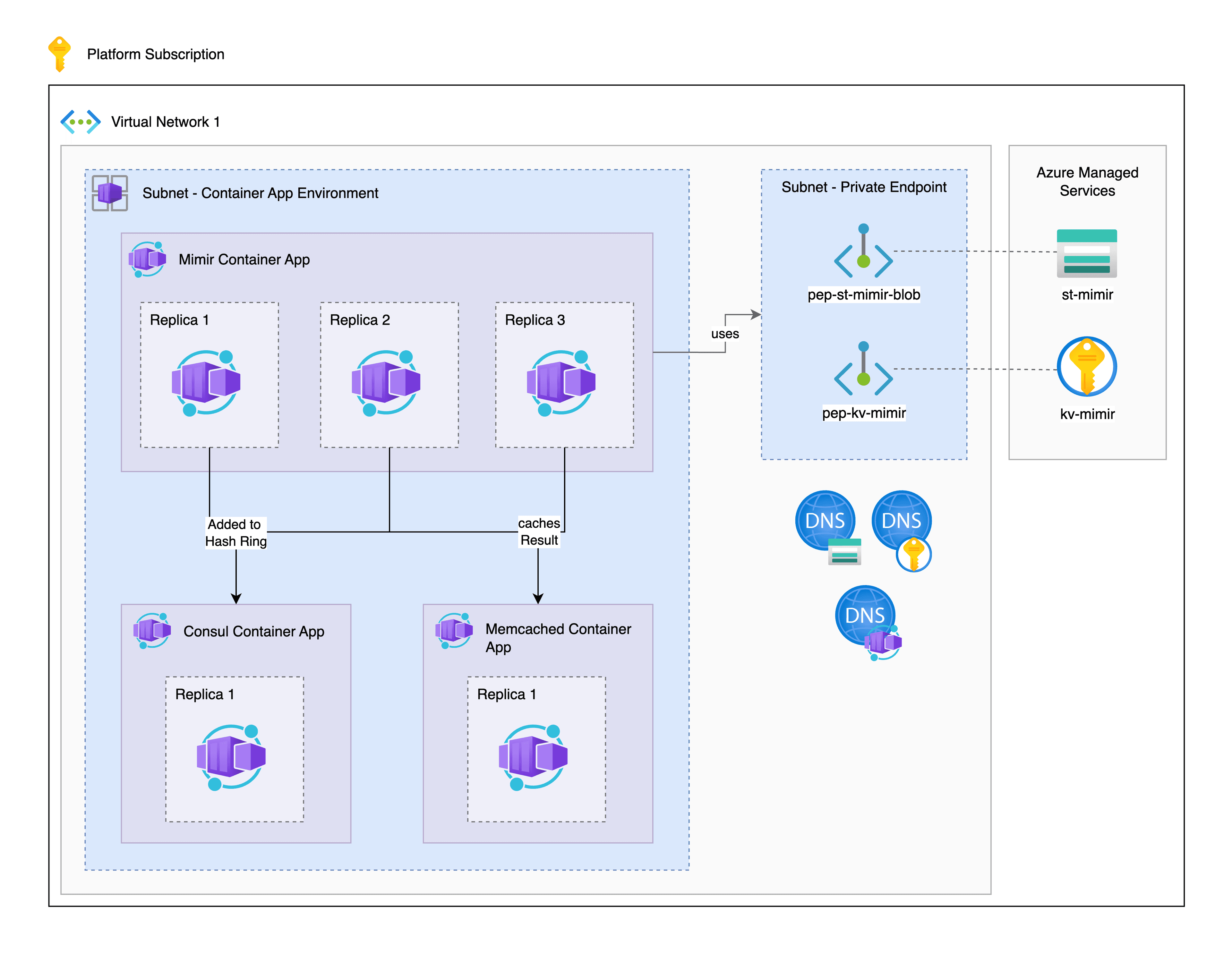Click the Added to Hash Ring label
The image size is (1232, 954).
pyautogui.click(x=236, y=532)
